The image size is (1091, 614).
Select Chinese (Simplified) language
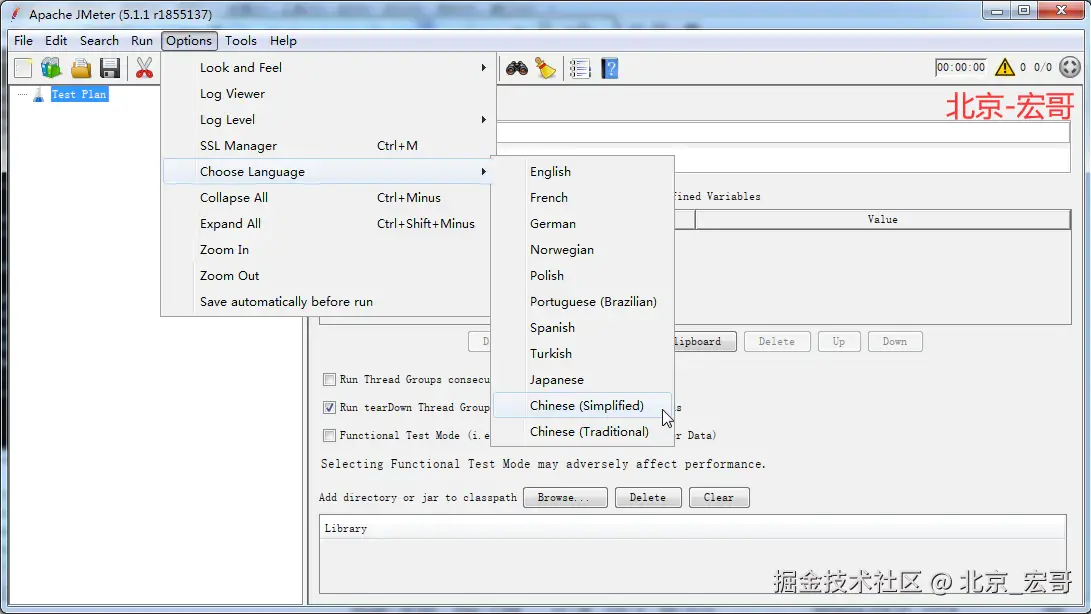[582, 405]
